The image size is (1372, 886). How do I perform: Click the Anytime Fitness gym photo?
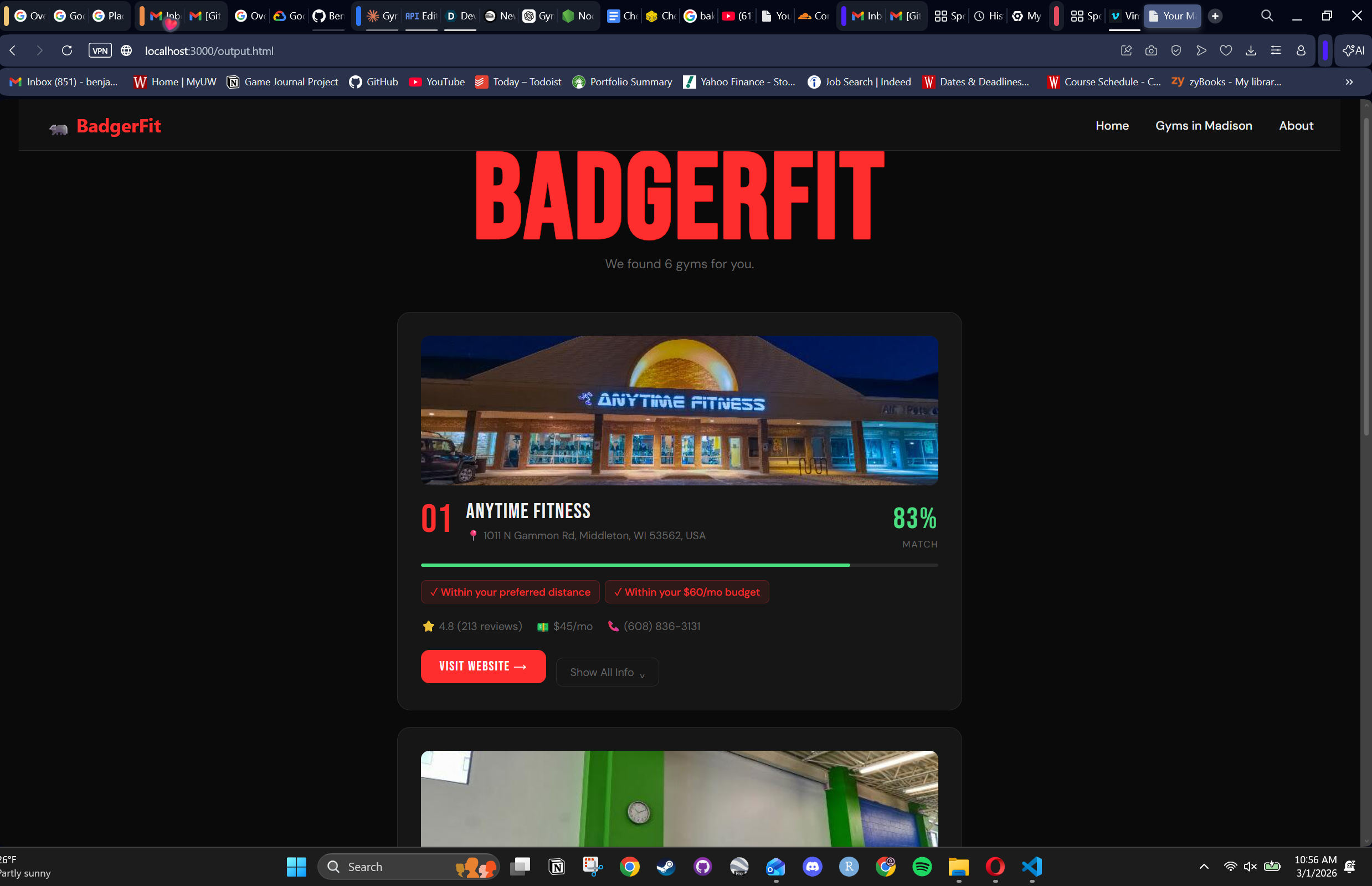click(x=679, y=410)
